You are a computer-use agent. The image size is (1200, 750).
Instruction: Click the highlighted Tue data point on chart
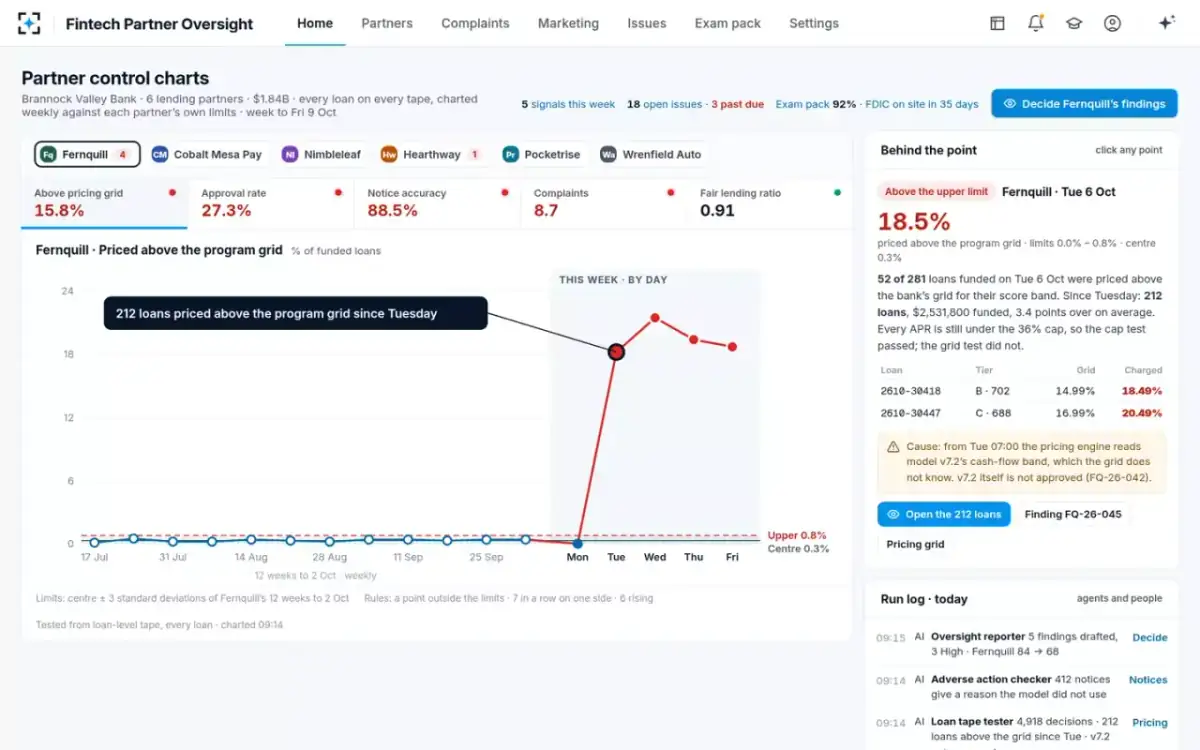pos(616,351)
